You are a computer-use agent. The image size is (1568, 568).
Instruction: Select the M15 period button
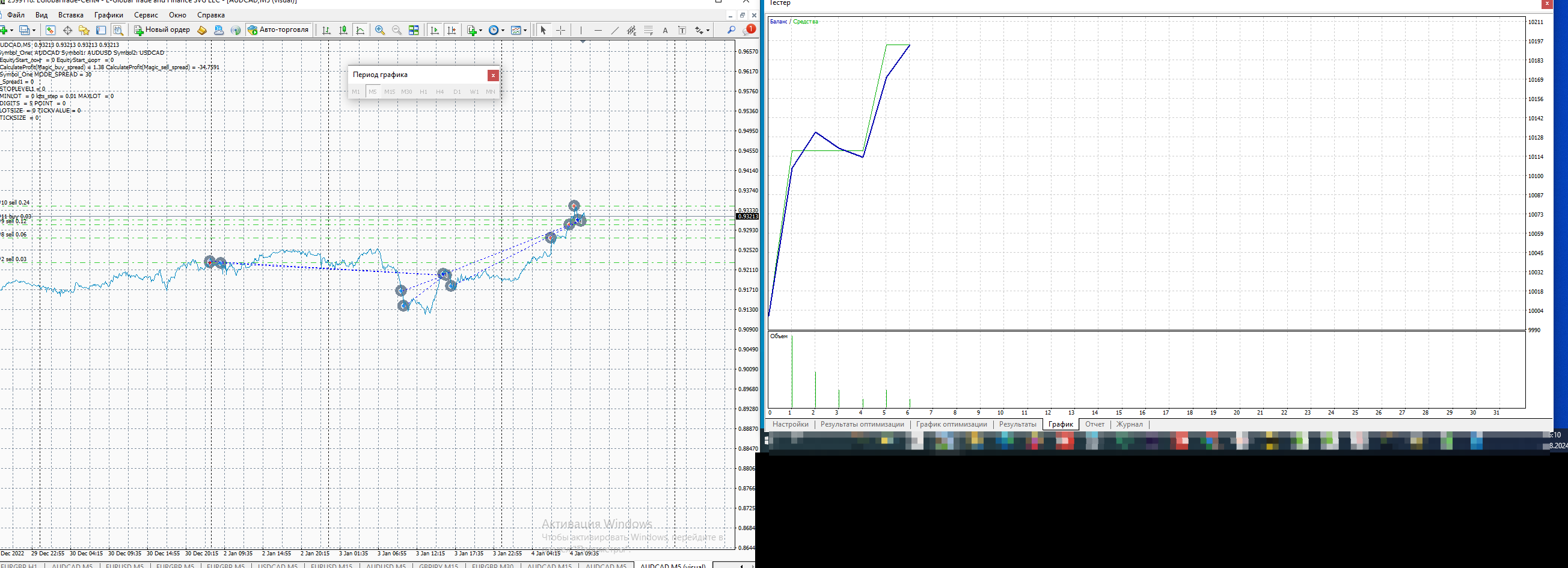[x=390, y=92]
